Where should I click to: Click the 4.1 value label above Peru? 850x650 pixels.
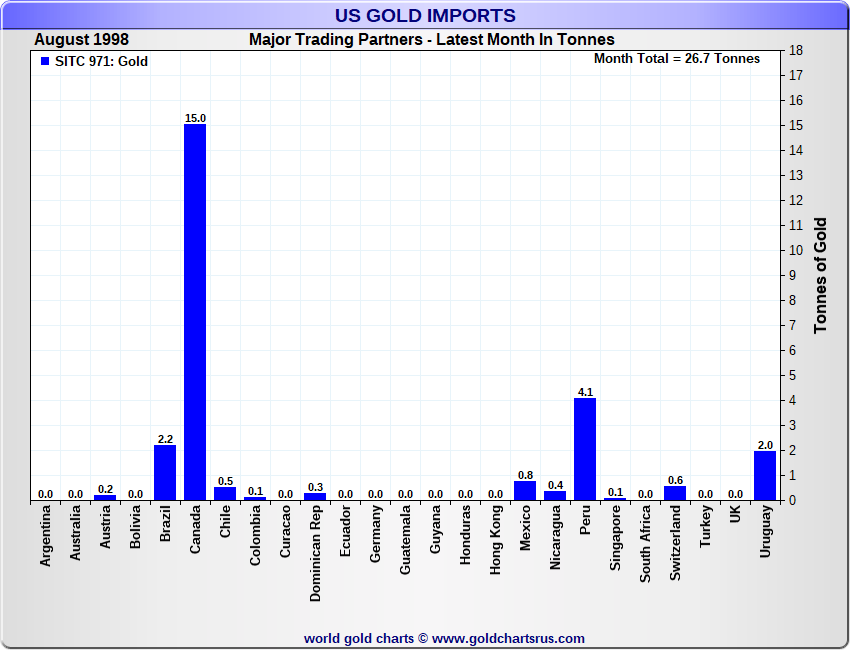pyautogui.click(x=585, y=392)
